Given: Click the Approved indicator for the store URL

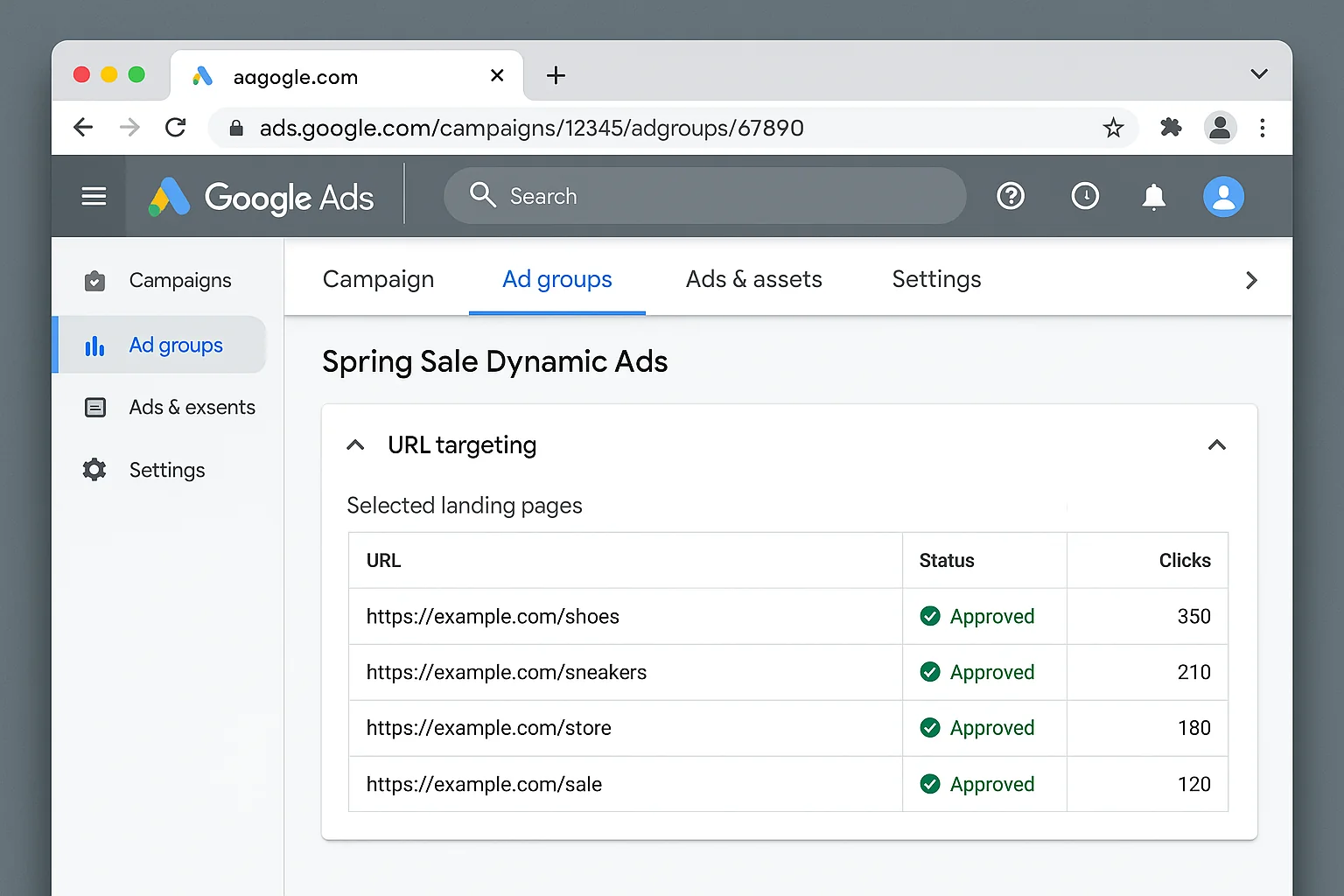Looking at the screenshot, I should [930, 728].
